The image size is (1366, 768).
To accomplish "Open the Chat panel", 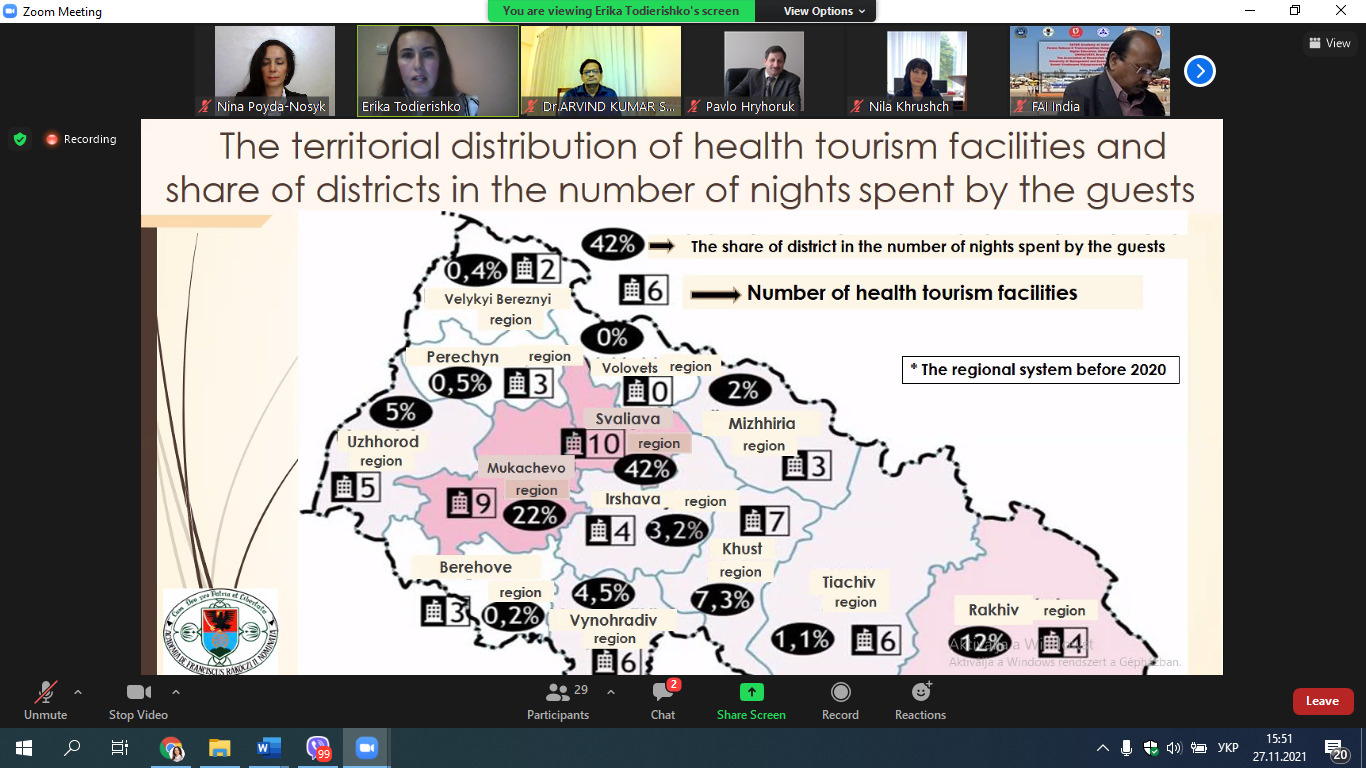I will click(x=662, y=692).
